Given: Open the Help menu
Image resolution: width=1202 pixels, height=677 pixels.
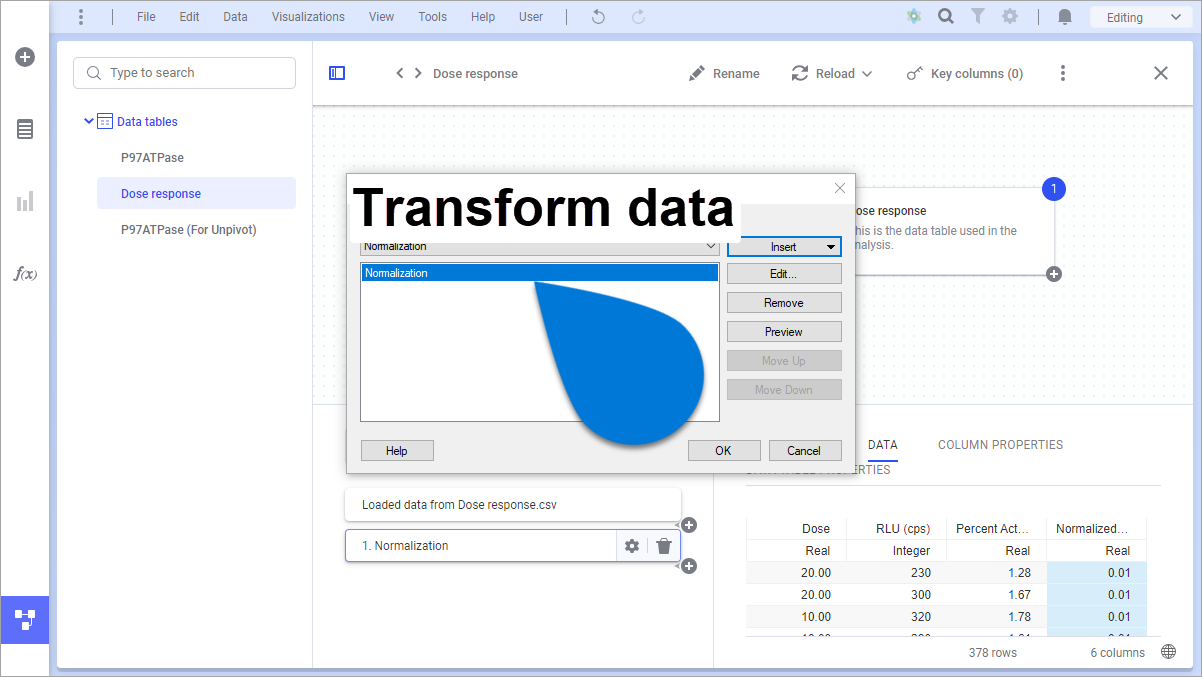Looking at the screenshot, I should (x=483, y=17).
